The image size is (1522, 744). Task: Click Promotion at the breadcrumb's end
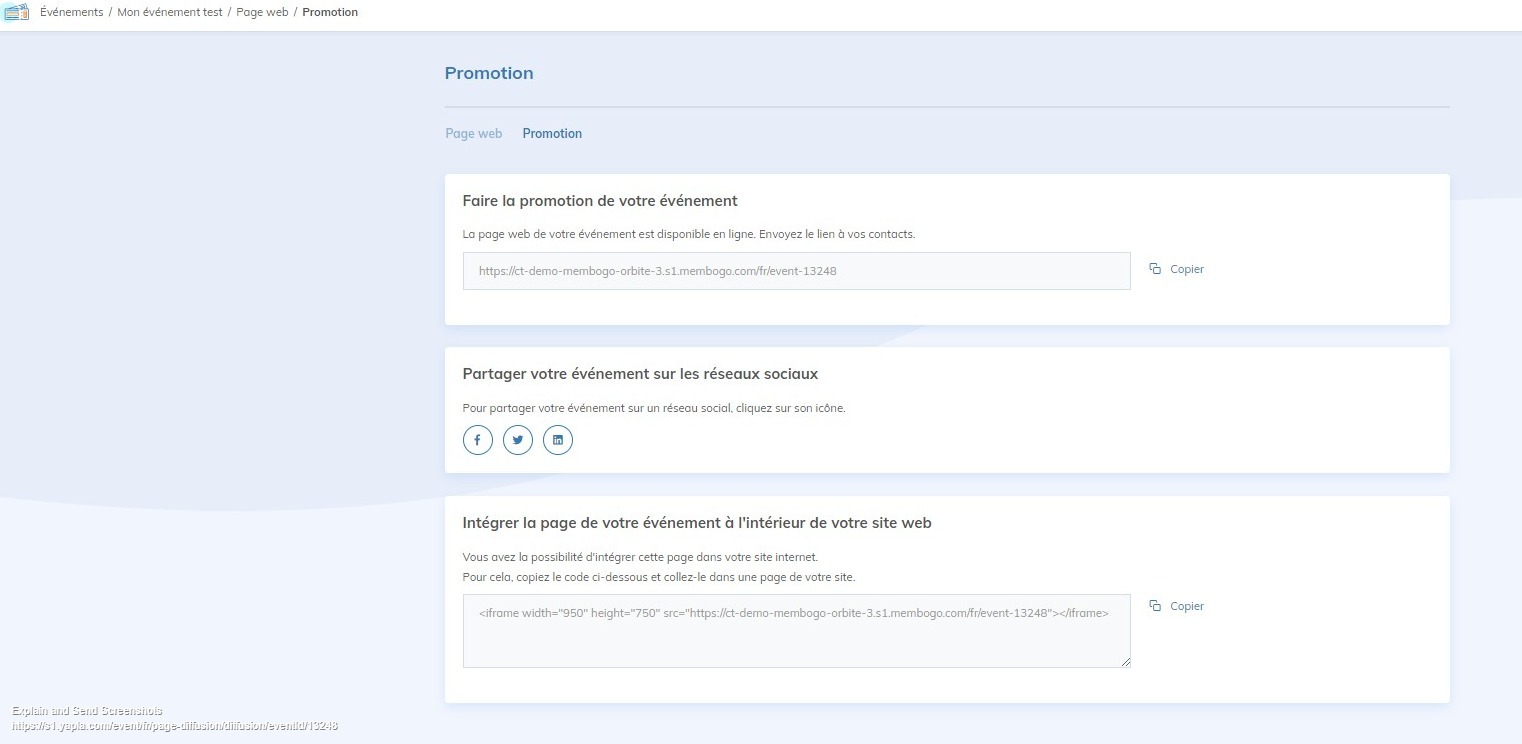[330, 13]
